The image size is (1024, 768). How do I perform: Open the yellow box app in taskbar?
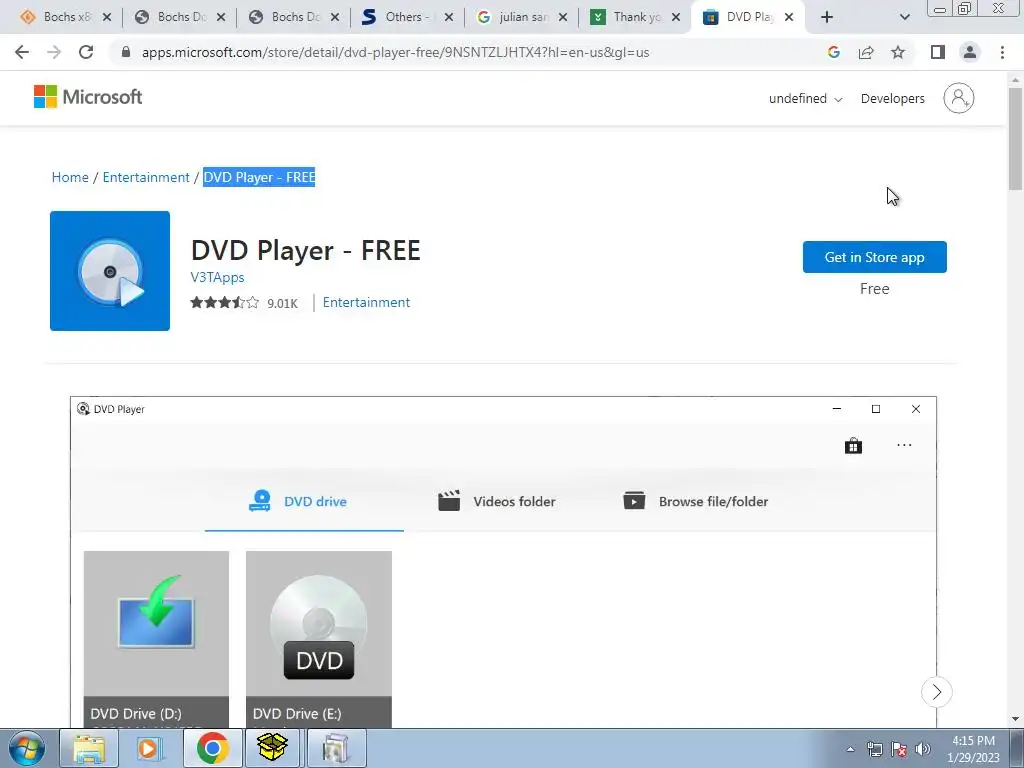273,748
